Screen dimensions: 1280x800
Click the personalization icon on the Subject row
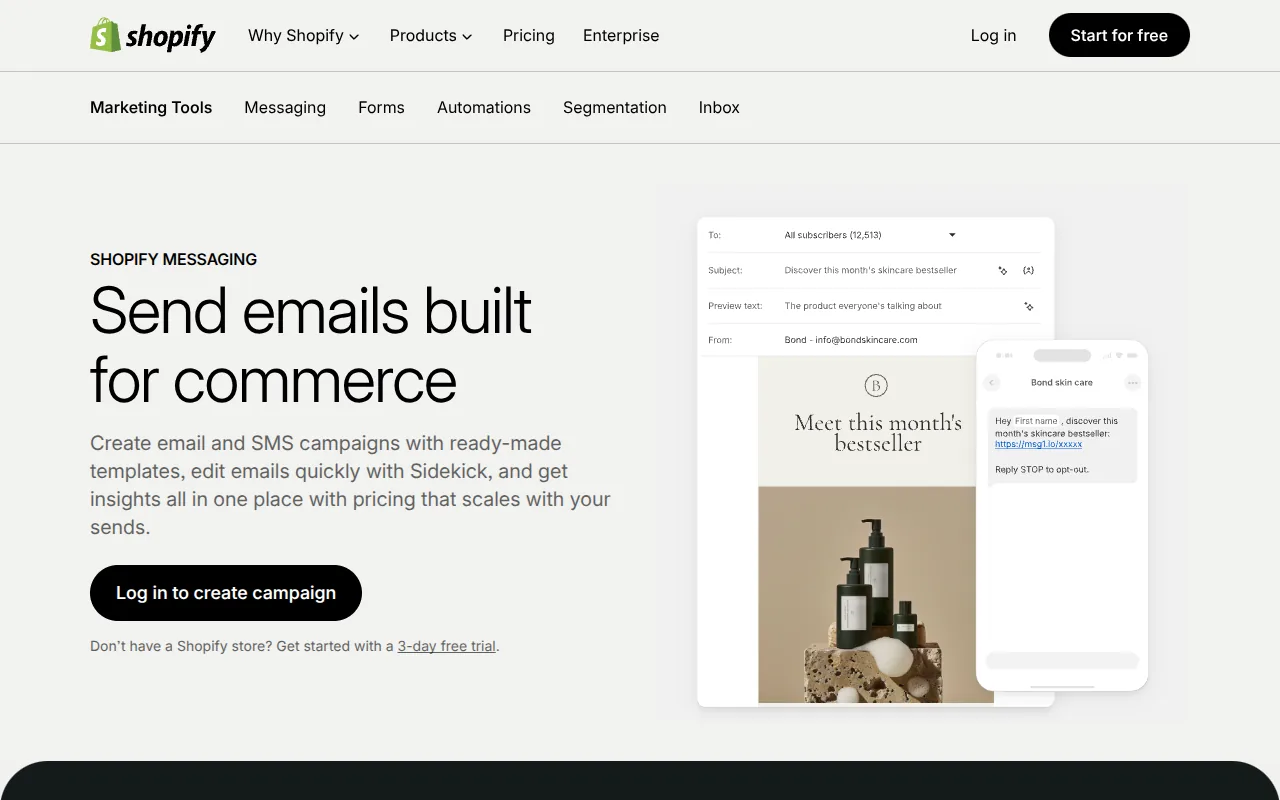click(x=1028, y=270)
